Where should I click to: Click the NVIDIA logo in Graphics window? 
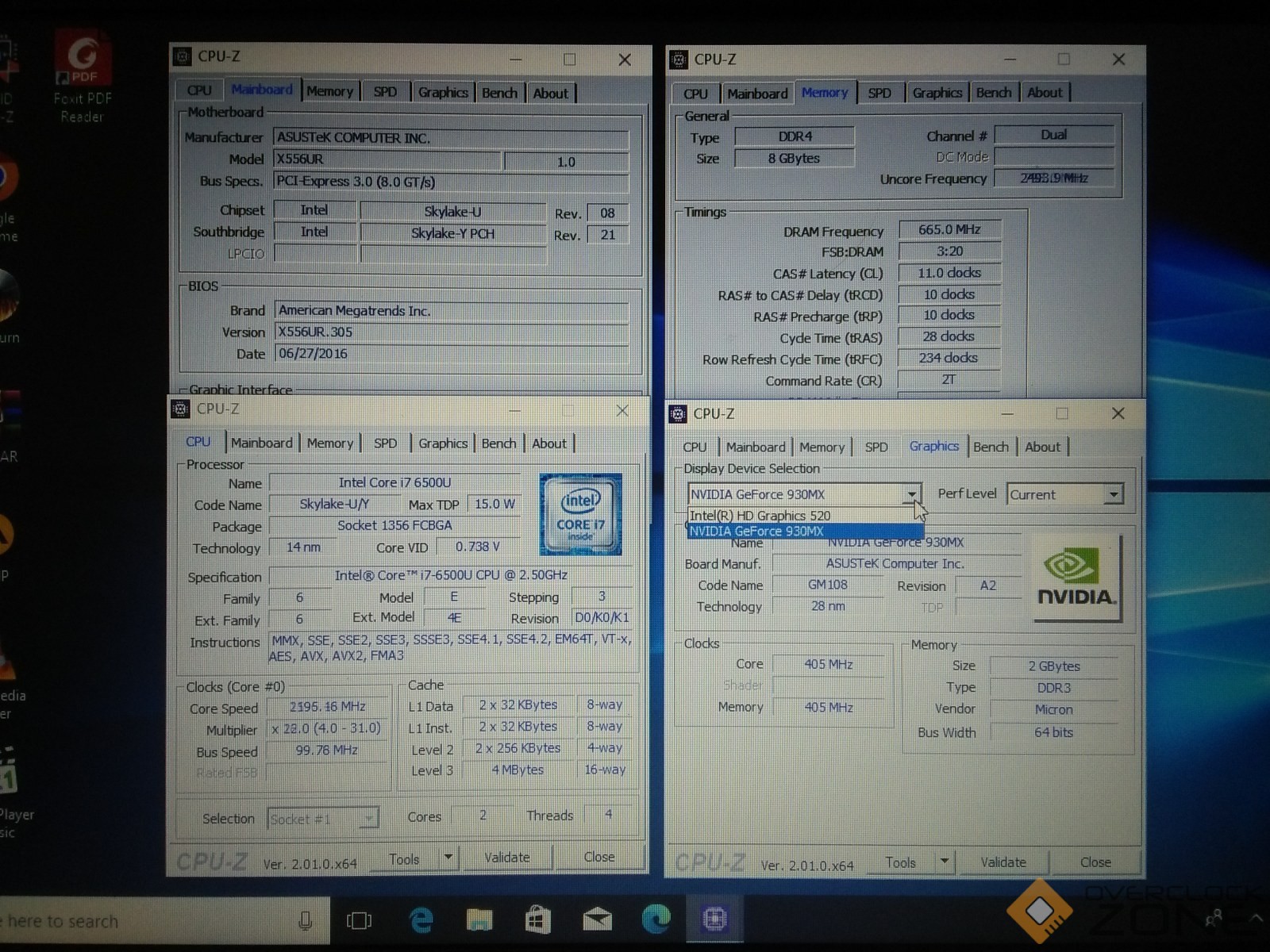1076,578
